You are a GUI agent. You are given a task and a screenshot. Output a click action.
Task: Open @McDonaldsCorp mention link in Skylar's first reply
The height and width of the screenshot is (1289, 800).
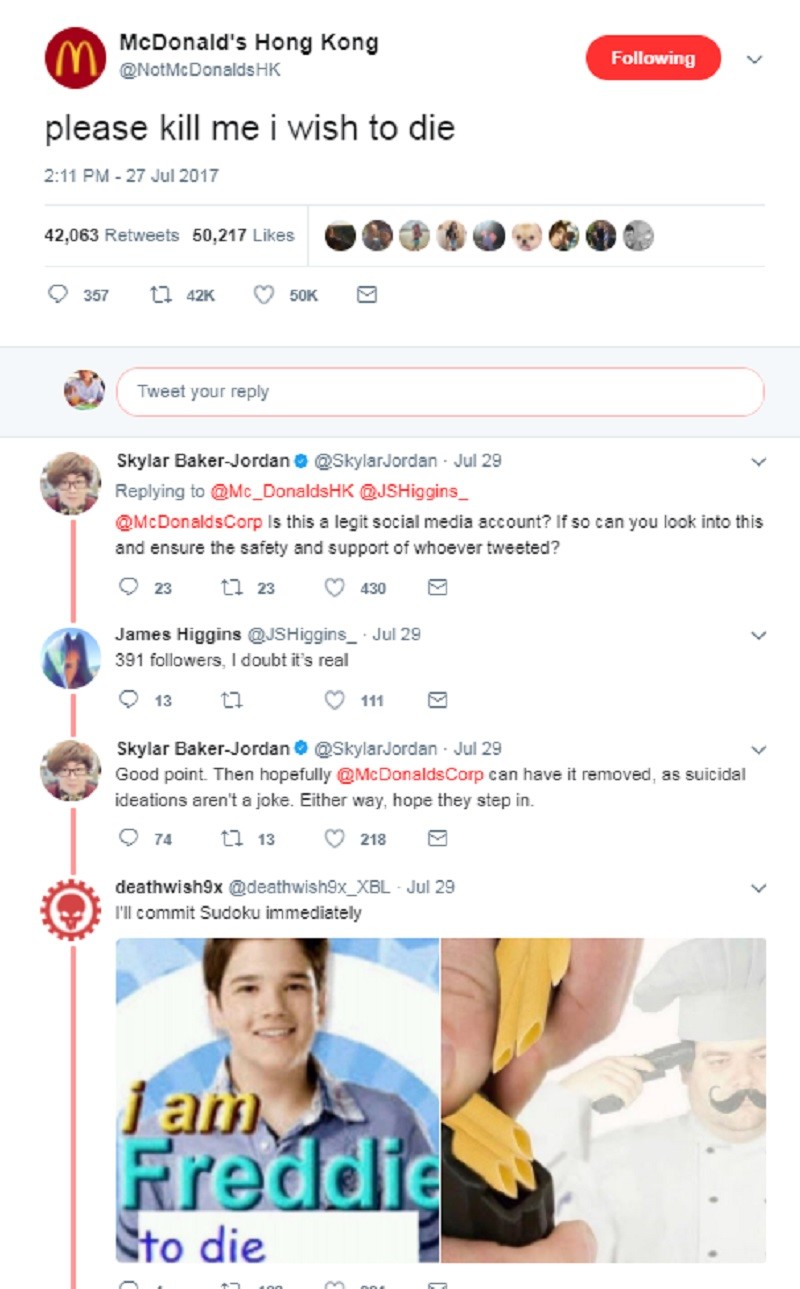click(x=188, y=522)
